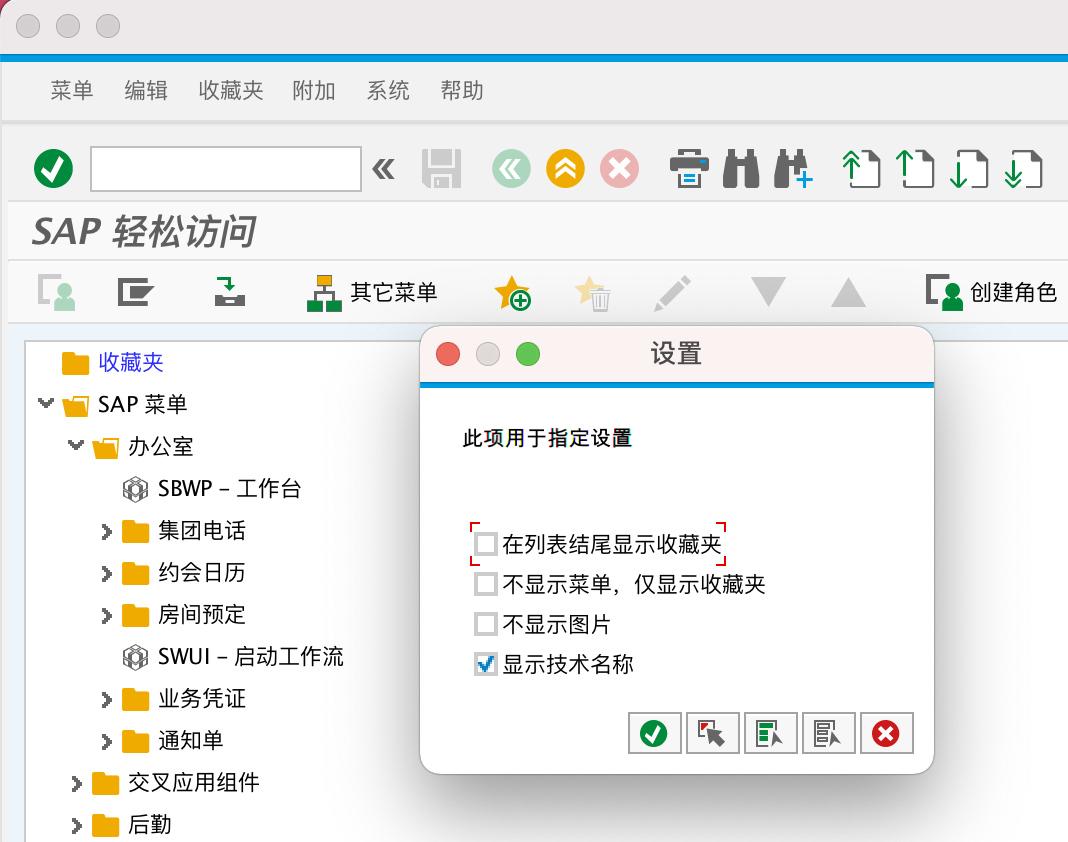Click the Find binoculars icon
Viewport: 1068px width, 842px height.
point(741,168)
